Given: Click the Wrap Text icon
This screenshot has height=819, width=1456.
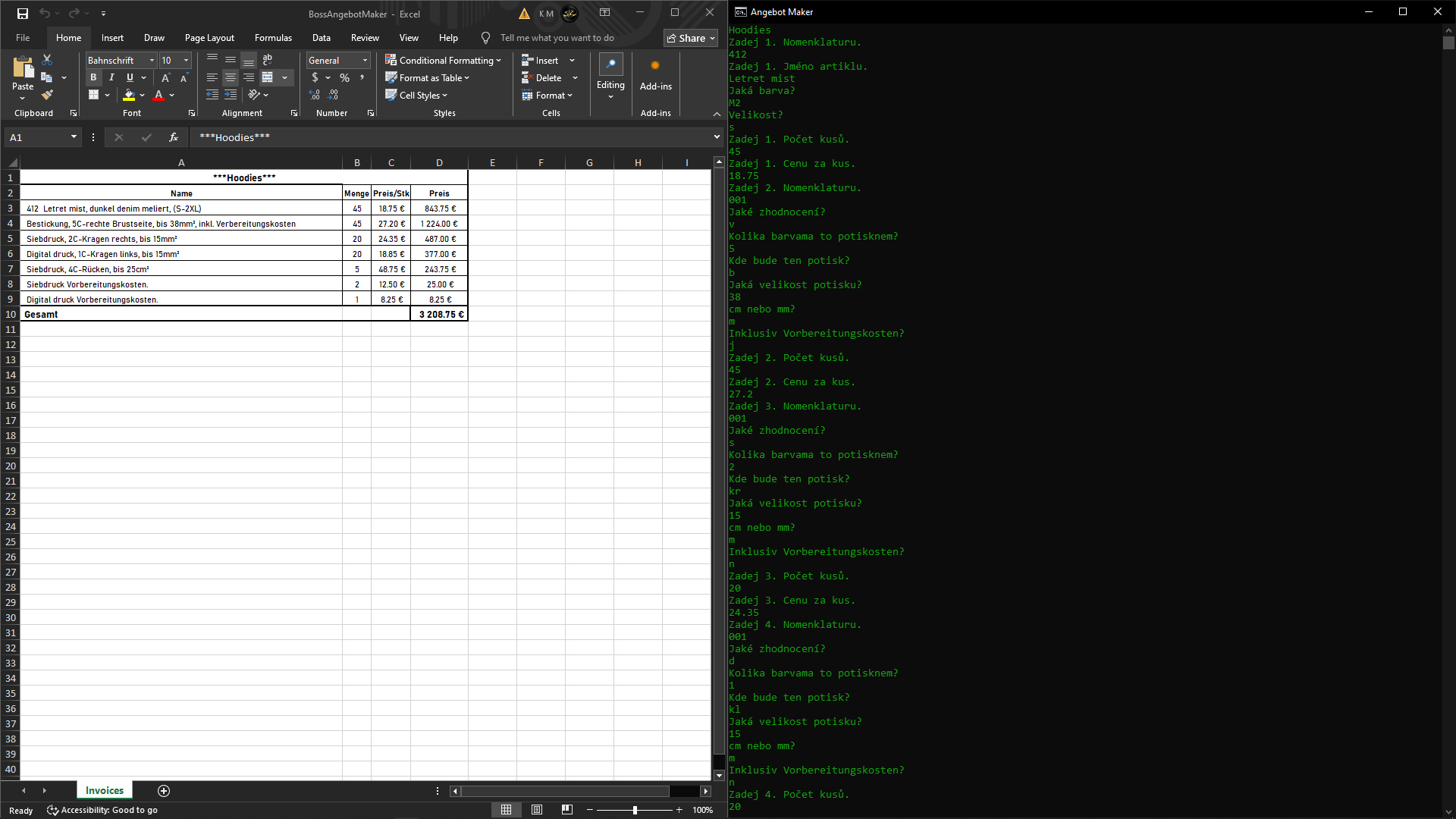Looking at the screenshot, I should click(267, 59).
